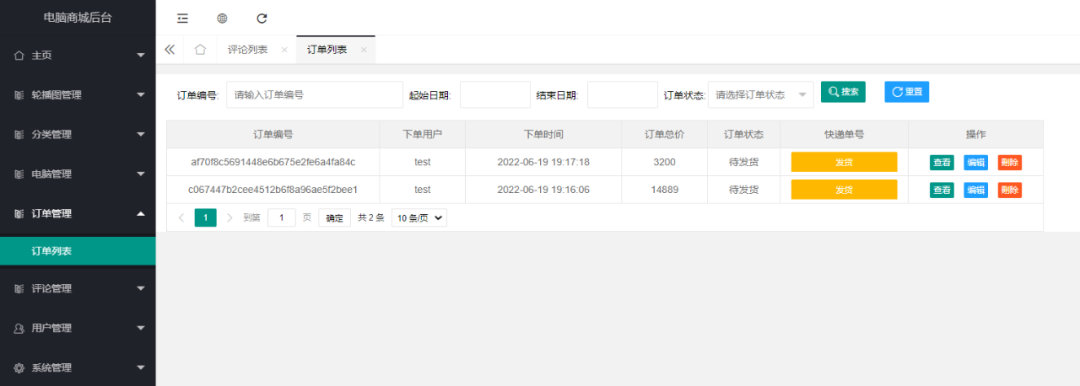Collapse the sidebar with the menu fold icon

tap(183, 19)
